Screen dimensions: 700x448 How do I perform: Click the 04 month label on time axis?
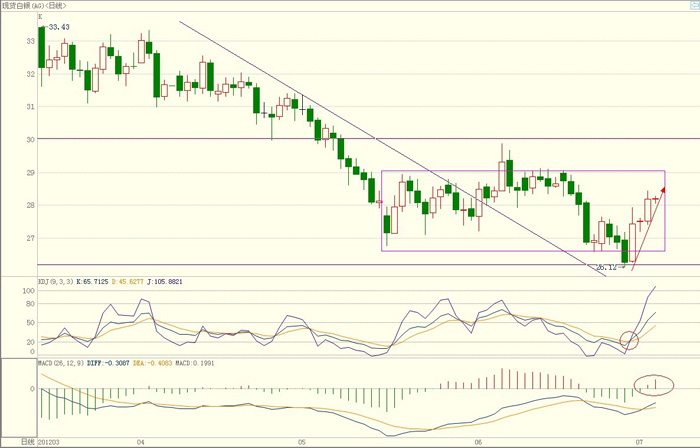141,442
